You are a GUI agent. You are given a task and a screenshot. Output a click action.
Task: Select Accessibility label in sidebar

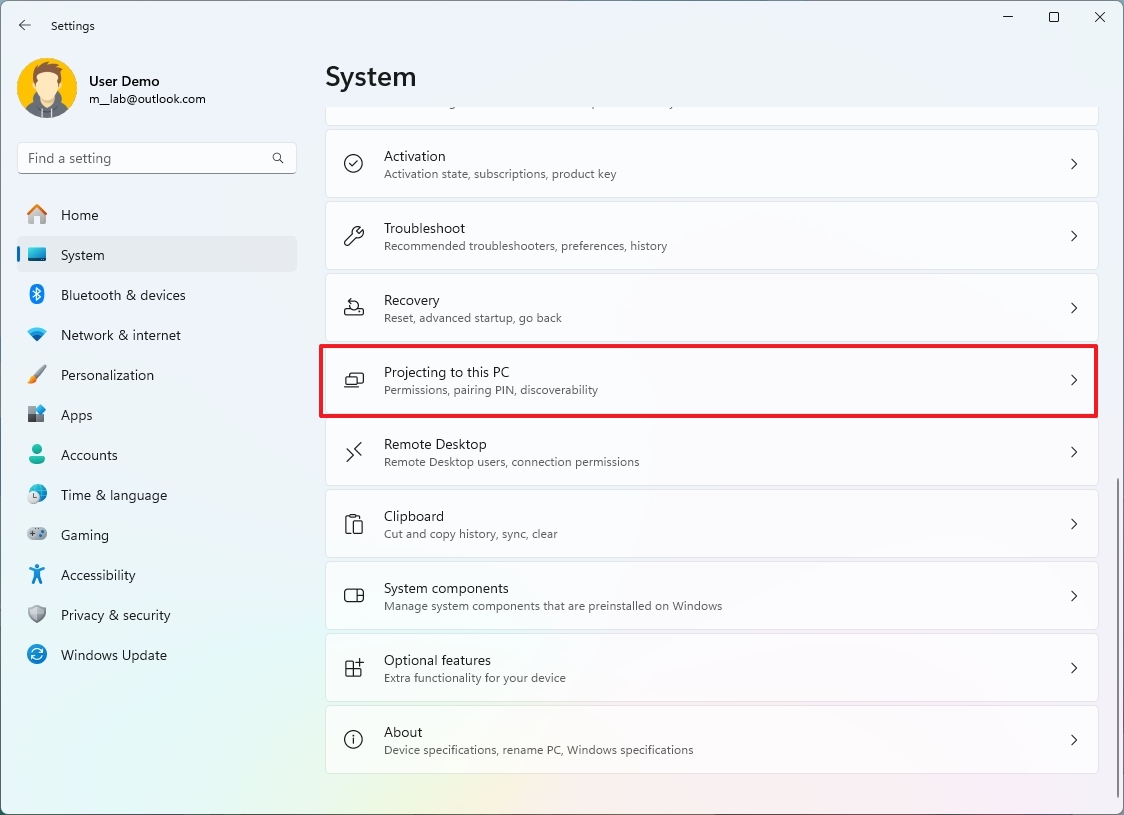[98, 575]
